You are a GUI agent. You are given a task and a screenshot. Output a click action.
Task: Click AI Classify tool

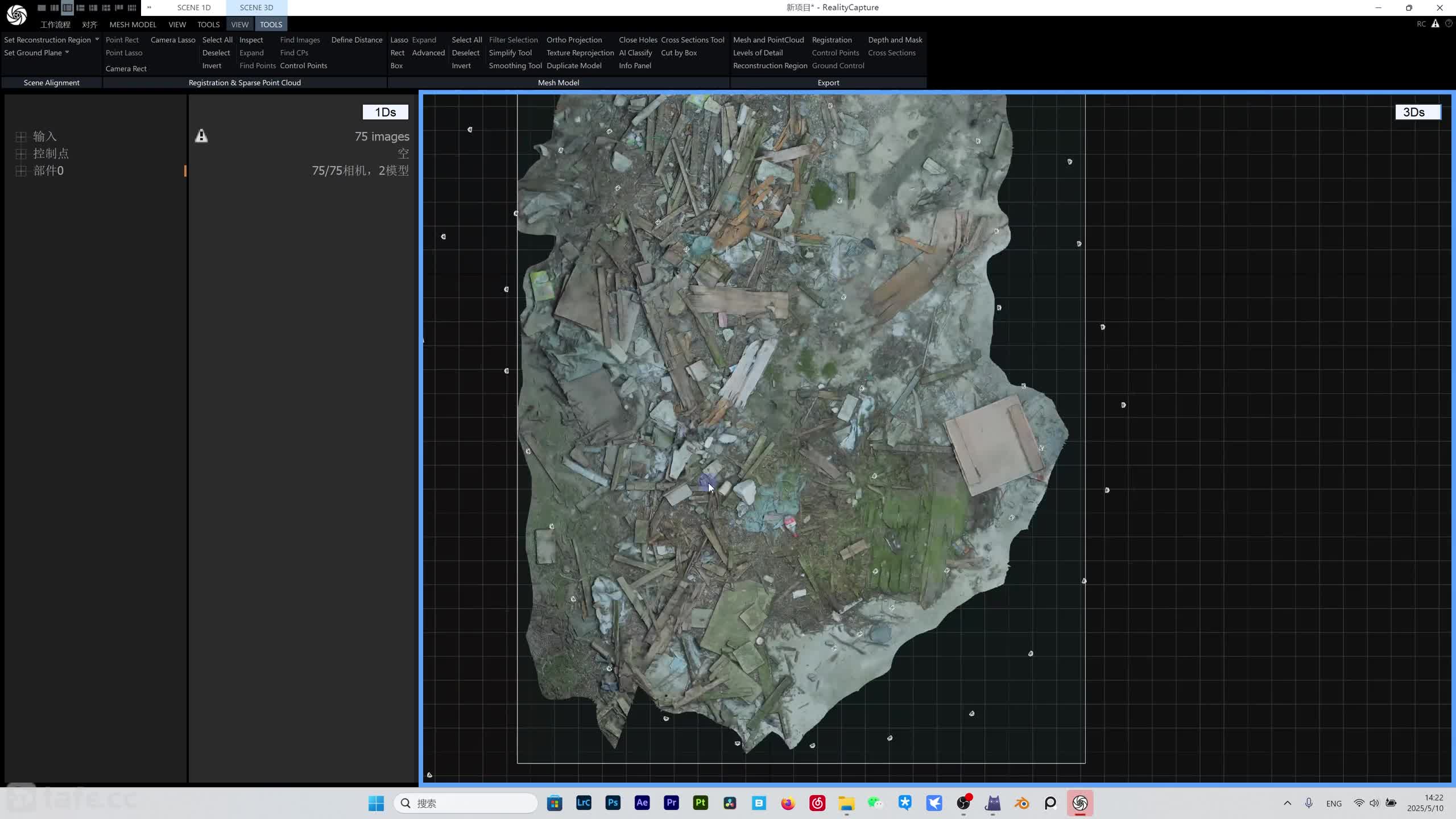pos(635,53)
